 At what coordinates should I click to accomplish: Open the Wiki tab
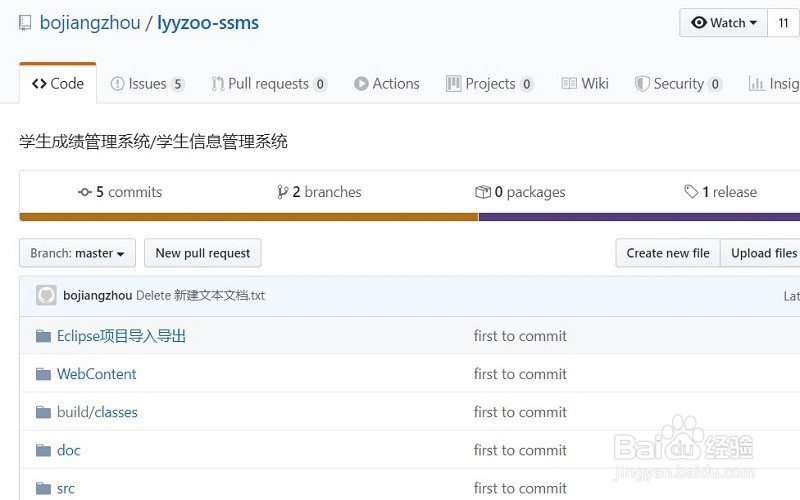(x=585, y=84)
